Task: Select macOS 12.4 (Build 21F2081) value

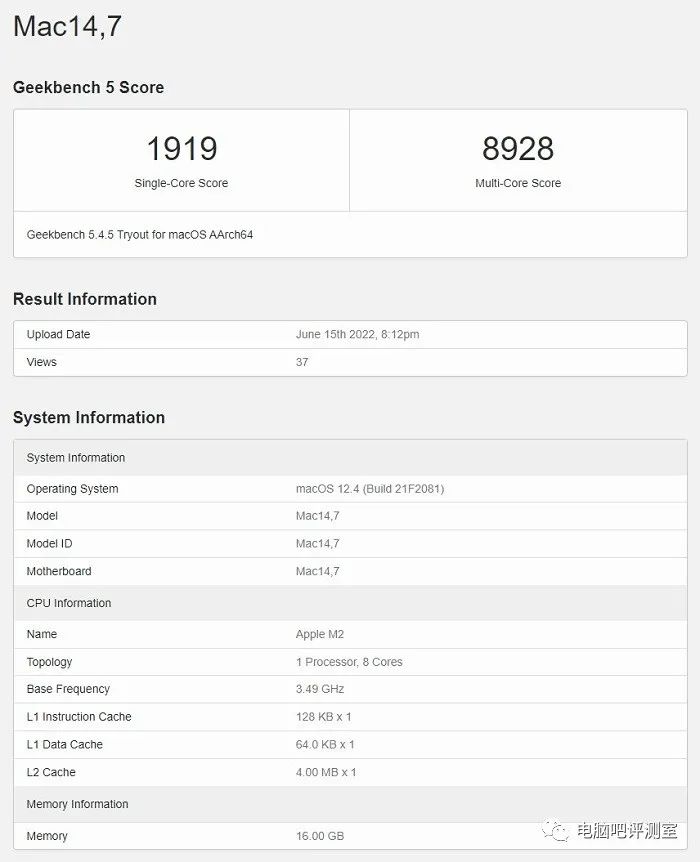Action: tap(370, 489)
